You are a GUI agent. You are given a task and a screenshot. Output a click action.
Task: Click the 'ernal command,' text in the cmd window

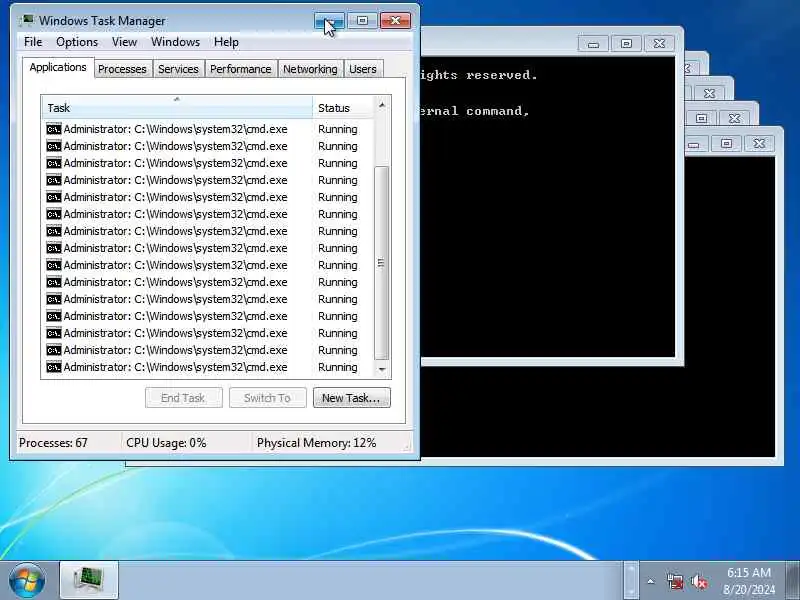coord(474,111)
